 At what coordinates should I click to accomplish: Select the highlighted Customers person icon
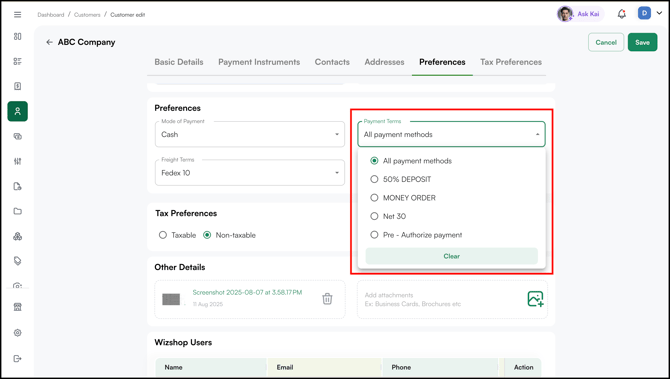click(18, 111)
